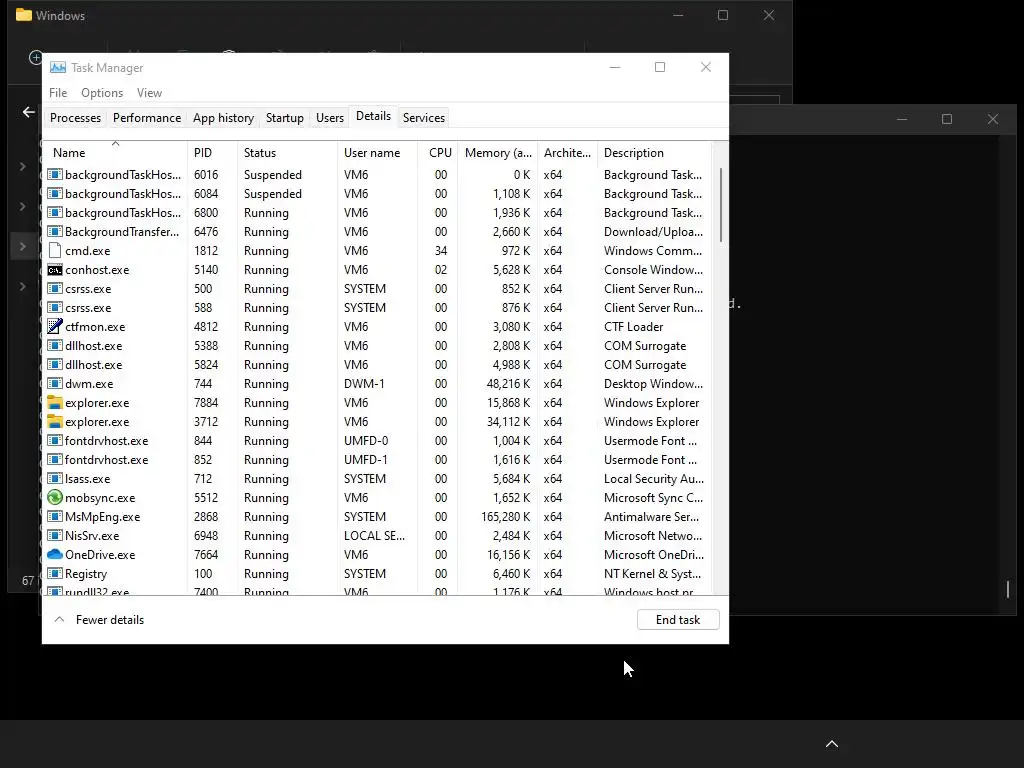Screen dimensions: 1024x768
Task: Switch to the Users tab
Action: point(330,118)
